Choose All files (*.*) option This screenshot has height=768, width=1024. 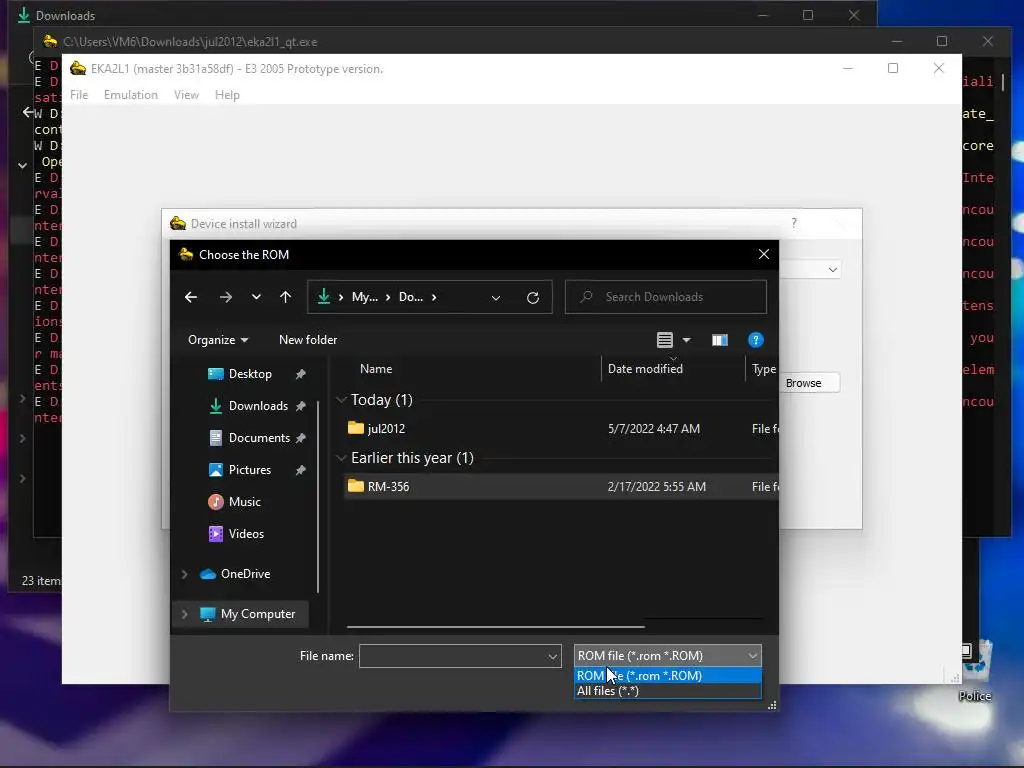[667, 691]
